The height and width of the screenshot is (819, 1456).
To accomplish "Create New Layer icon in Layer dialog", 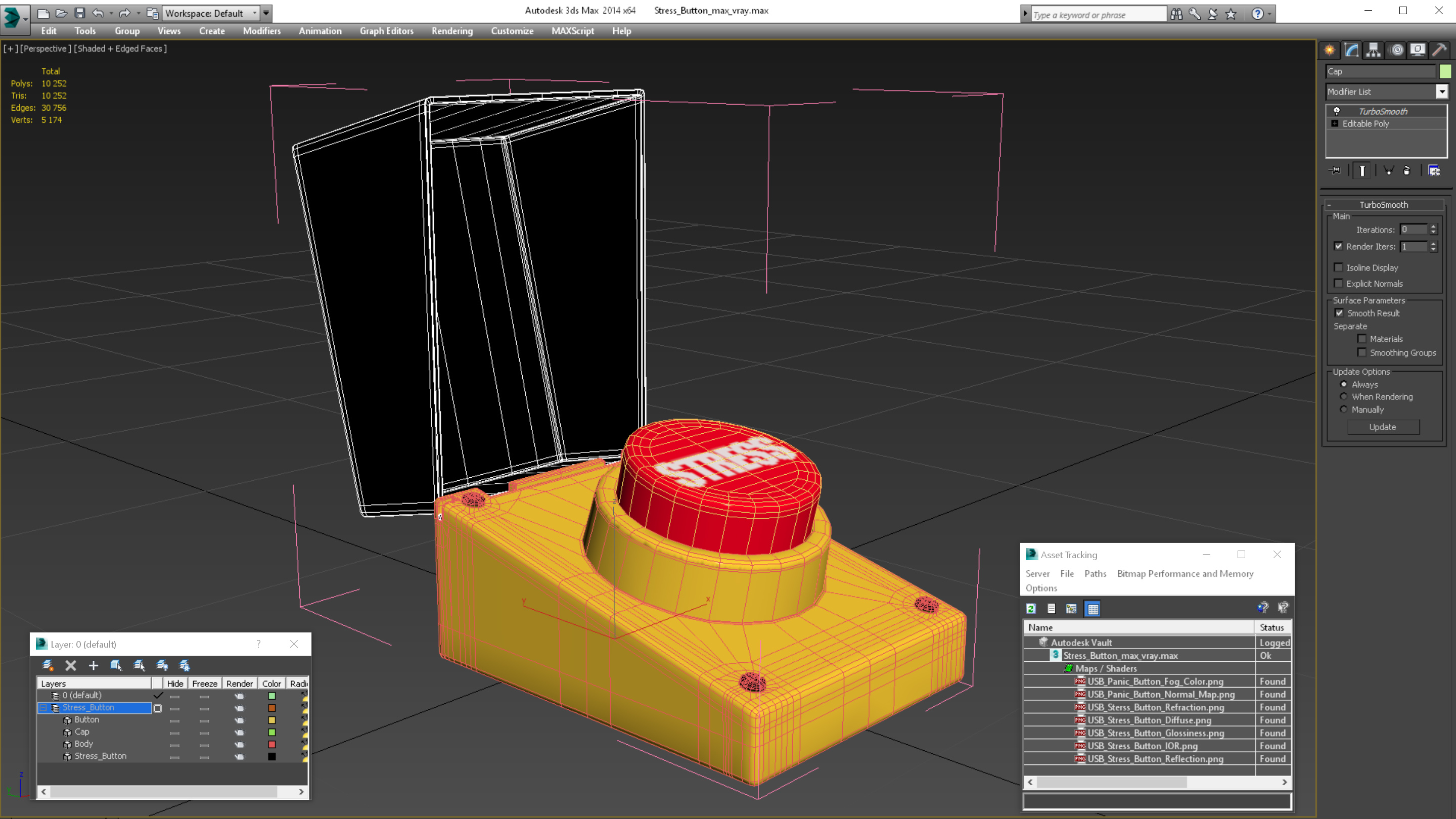I will click(x=48, y=665).
